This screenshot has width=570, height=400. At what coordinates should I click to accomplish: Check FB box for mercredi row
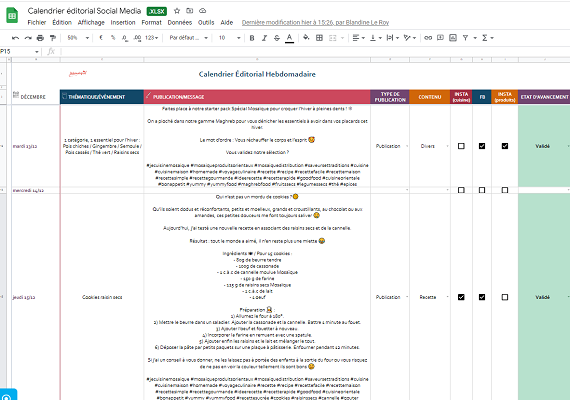(x=482, y=190)
